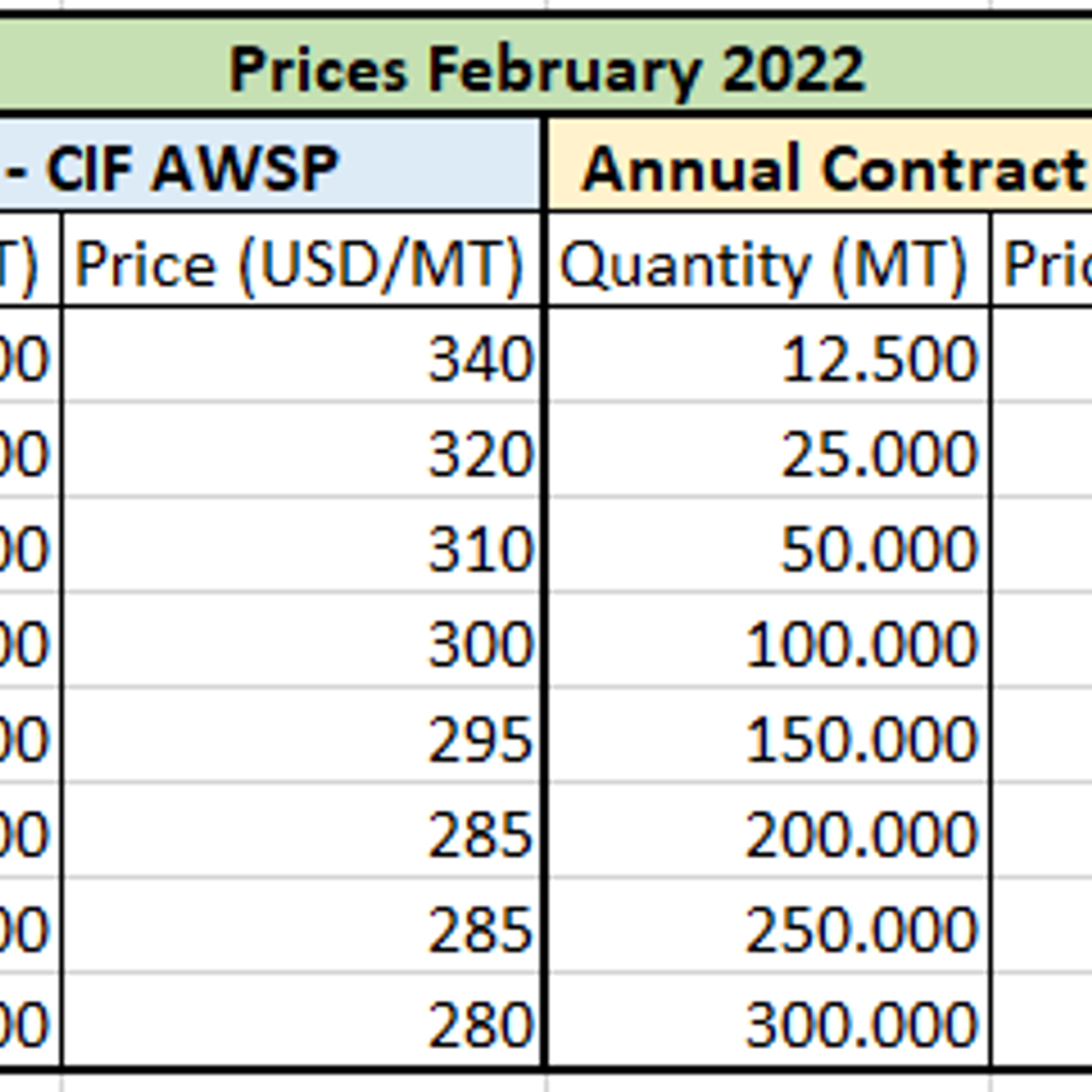Select the price cell with value 300
Image resolution: width=1092 pixels, height=1092 pixels.
(300, 643)
